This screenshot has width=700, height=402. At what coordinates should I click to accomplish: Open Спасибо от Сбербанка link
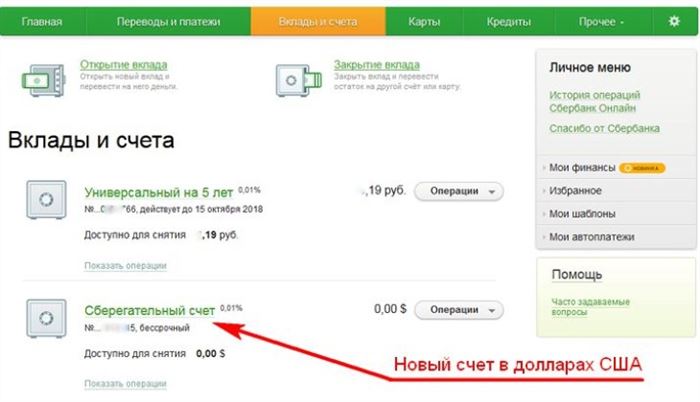pyautogui.click(x=604, y=128)
